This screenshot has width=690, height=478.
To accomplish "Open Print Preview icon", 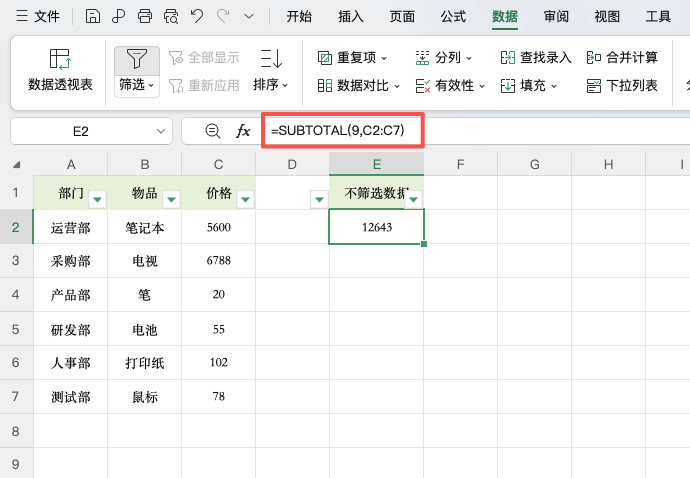I will 171,17.
